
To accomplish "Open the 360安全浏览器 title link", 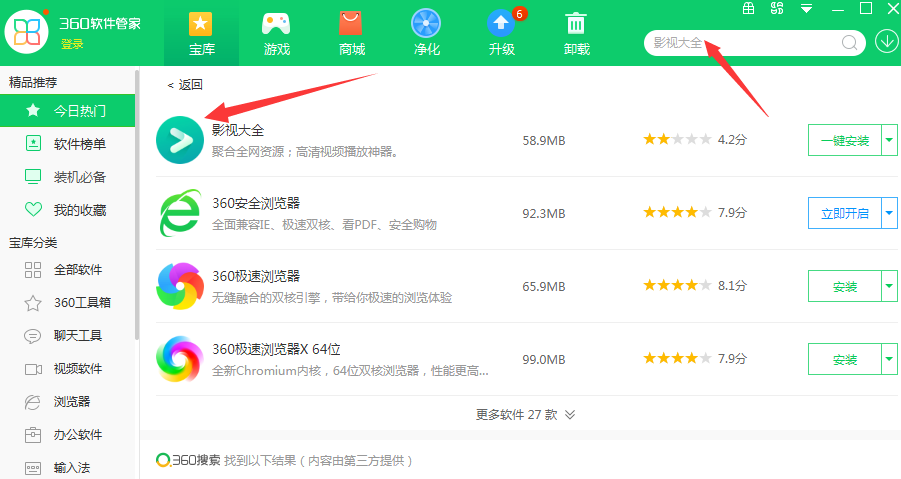I will pyautogui.click(x=256, y=203).
